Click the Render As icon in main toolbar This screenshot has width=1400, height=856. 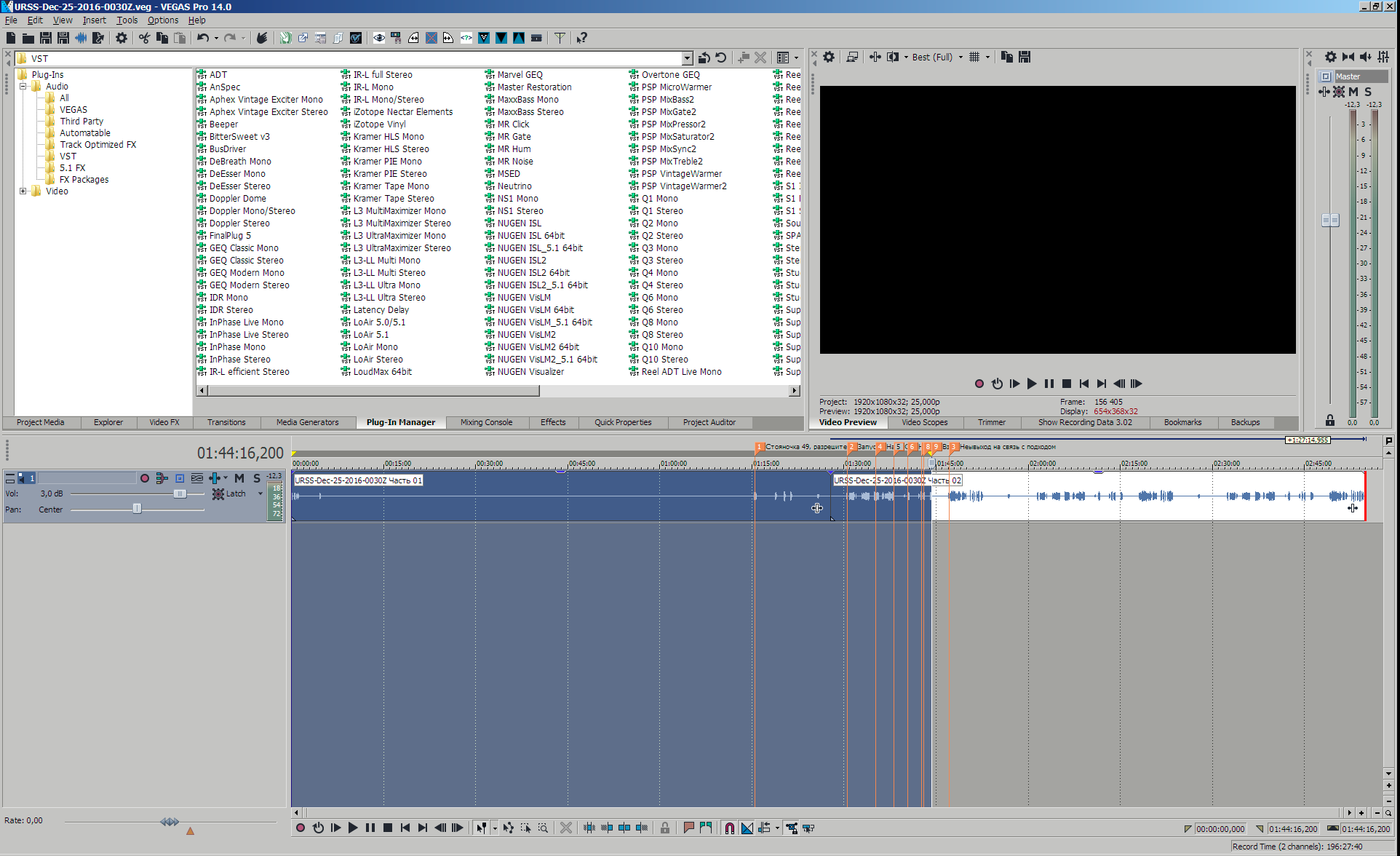(98, 38)
